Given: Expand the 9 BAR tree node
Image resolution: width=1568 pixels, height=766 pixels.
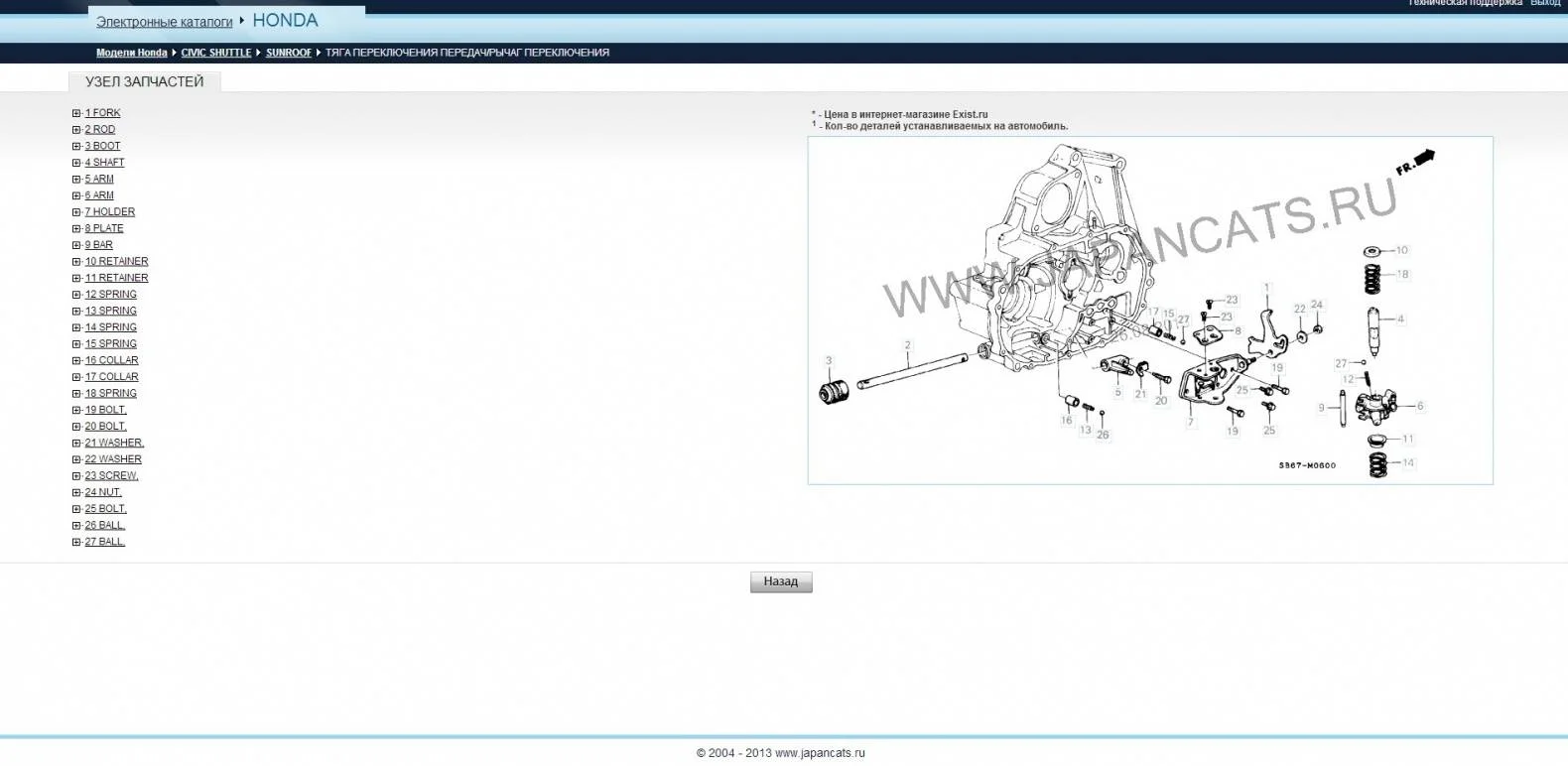Looking at the screenshot, I should coord(76,245).
